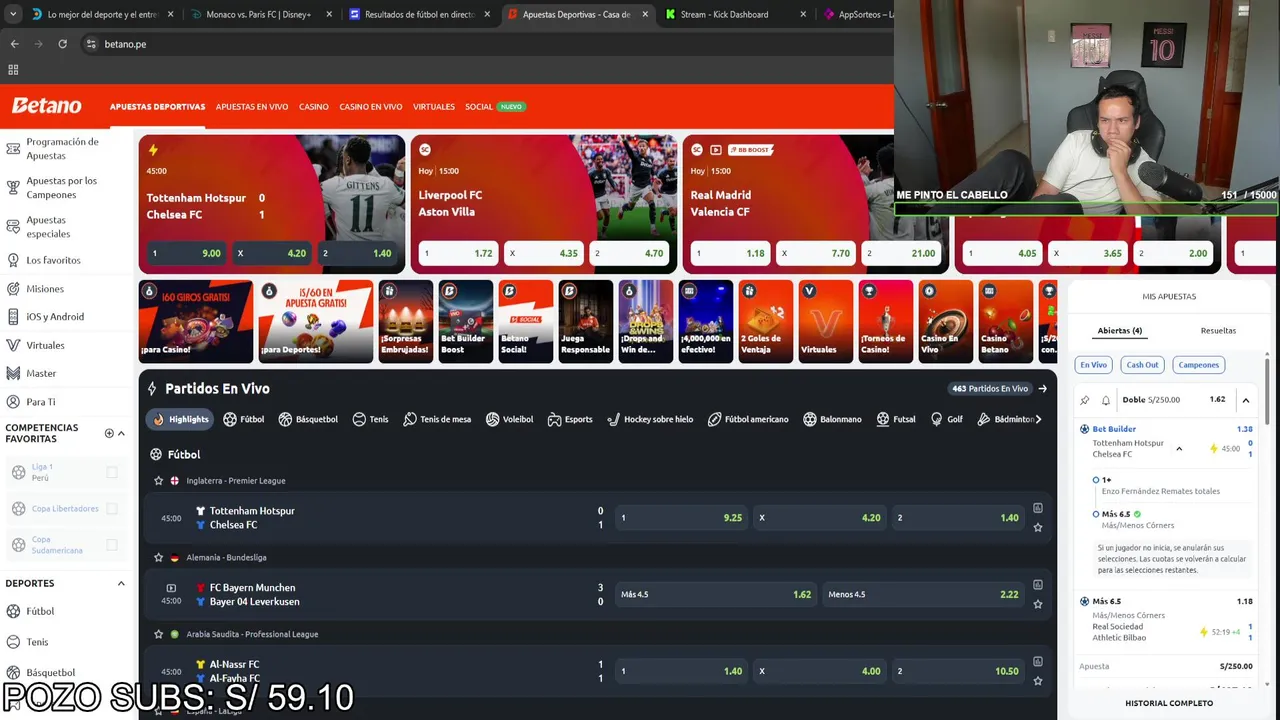The height and width of the screenshot is (720, 1280).
Task: Bet Chelsea win at 1.40 in live row
Action: click(x=958, y=518)
